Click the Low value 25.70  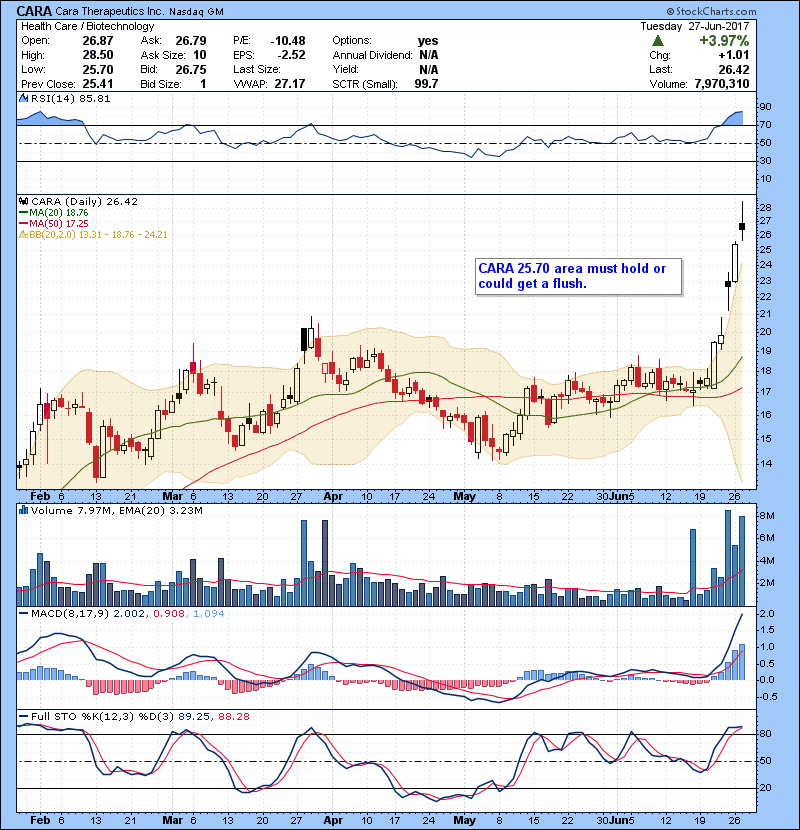(98, 69)
